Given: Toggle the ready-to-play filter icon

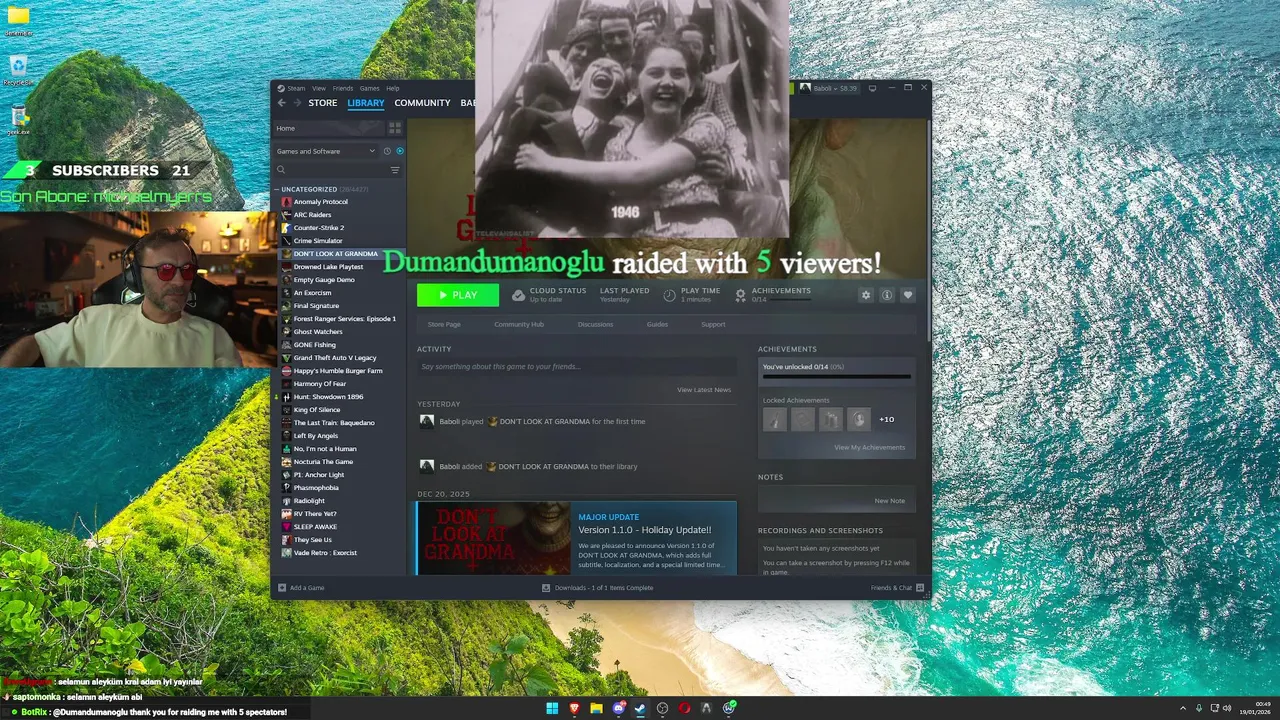Looking at the screenshot, I should coord(399,151).
